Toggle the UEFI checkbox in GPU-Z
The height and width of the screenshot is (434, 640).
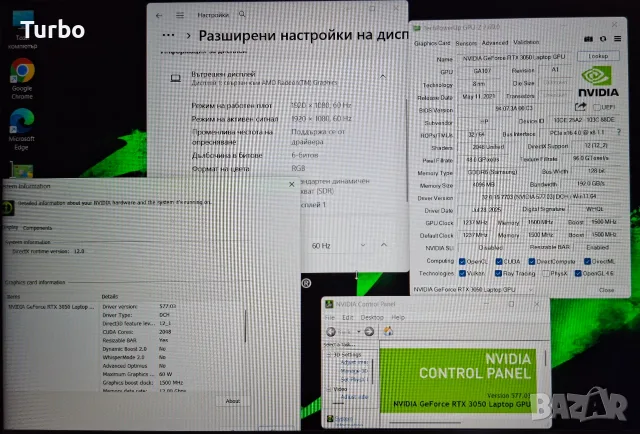click(596, 107)
